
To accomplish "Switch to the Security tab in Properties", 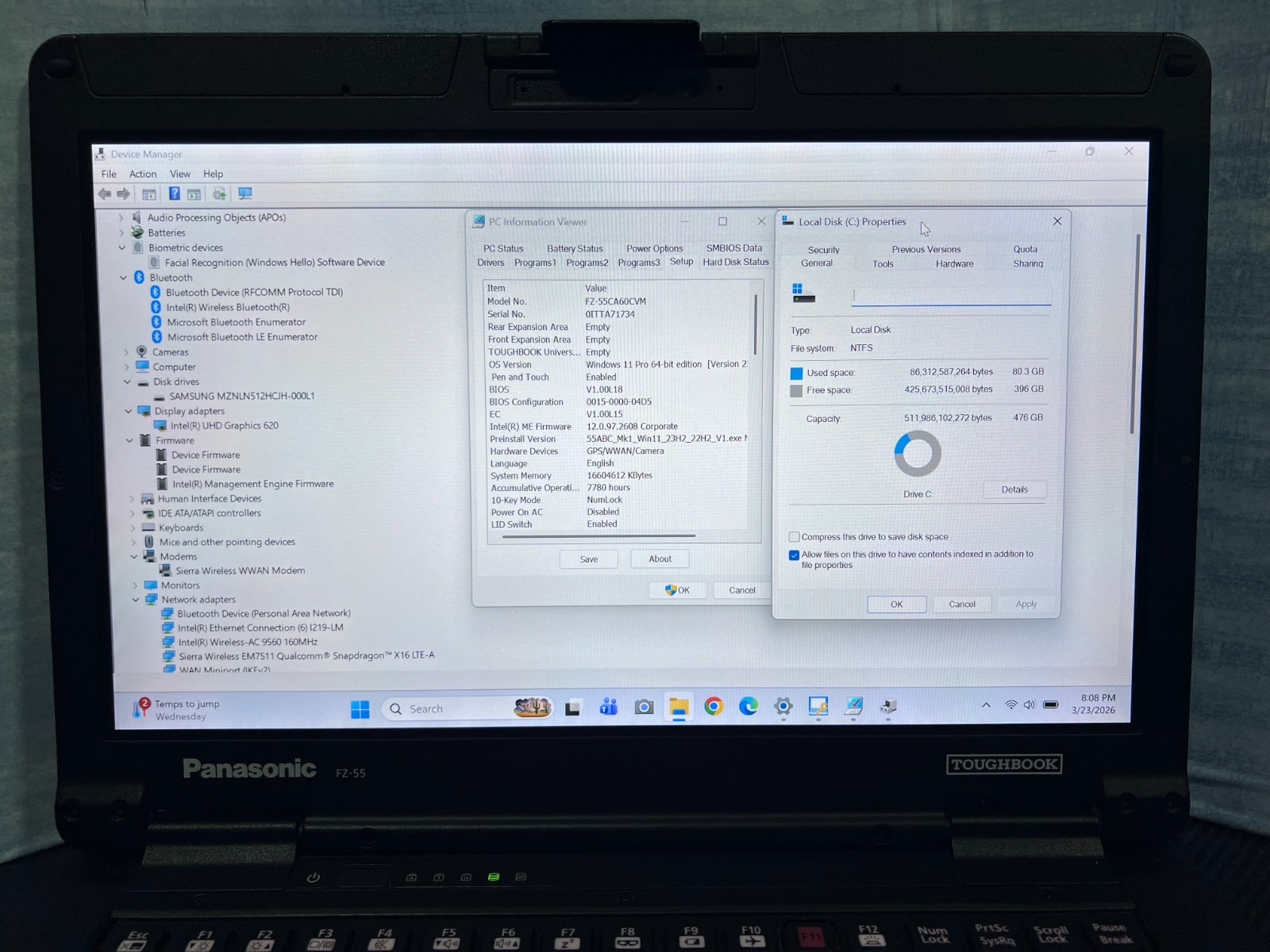I will click(x=824, y=250).
